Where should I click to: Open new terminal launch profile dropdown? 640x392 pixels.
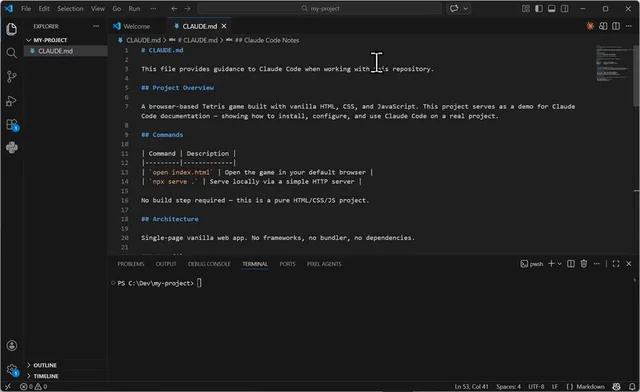point(560,264)
